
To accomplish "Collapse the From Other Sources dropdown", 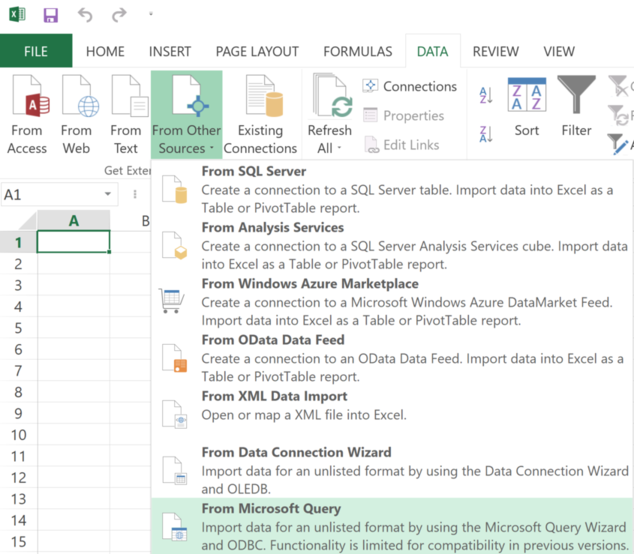I will click(x=186, y=115).
